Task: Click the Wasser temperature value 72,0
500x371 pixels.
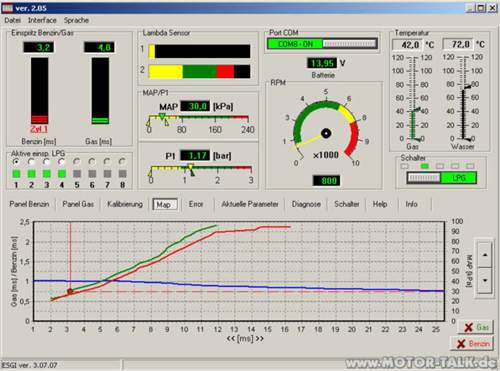Action: point(458,44)
